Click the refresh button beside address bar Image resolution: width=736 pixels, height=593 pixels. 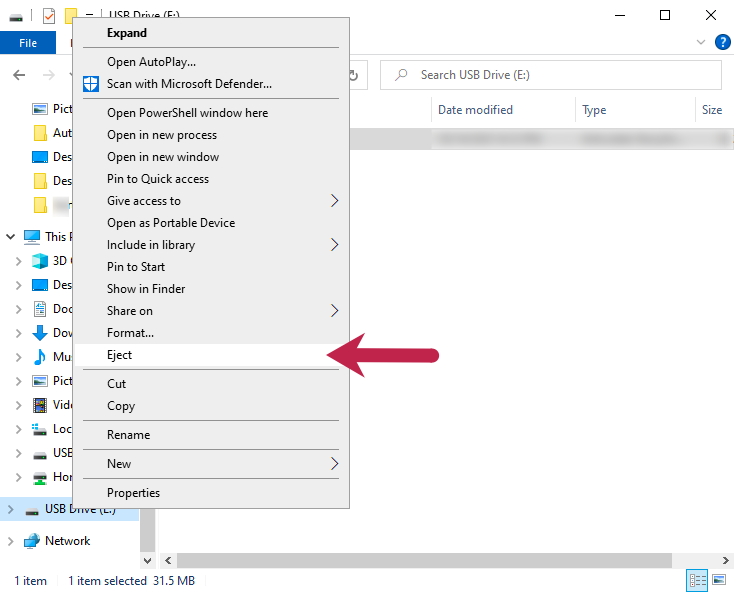coord(354,75)
